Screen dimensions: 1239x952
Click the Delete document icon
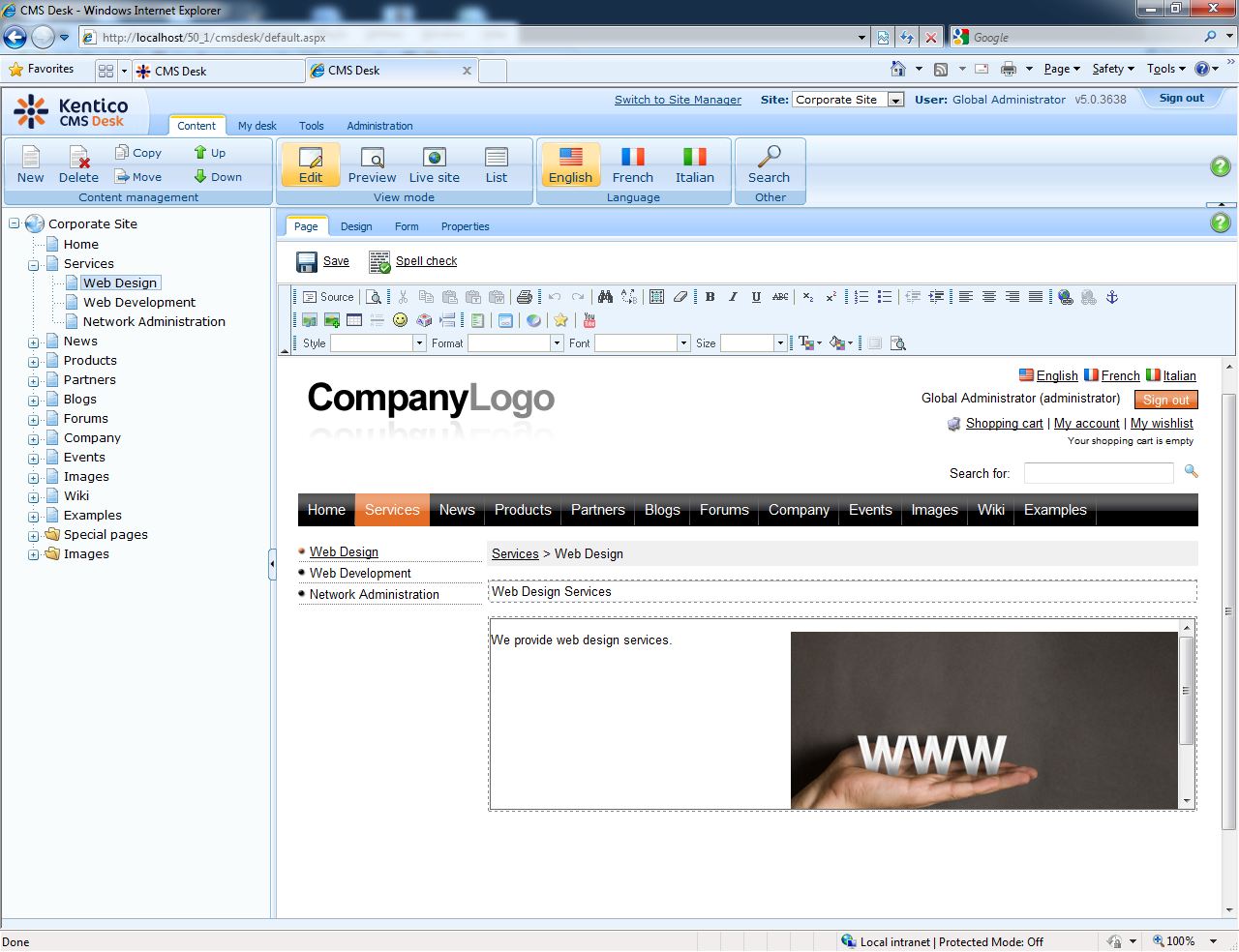point(78,164)
